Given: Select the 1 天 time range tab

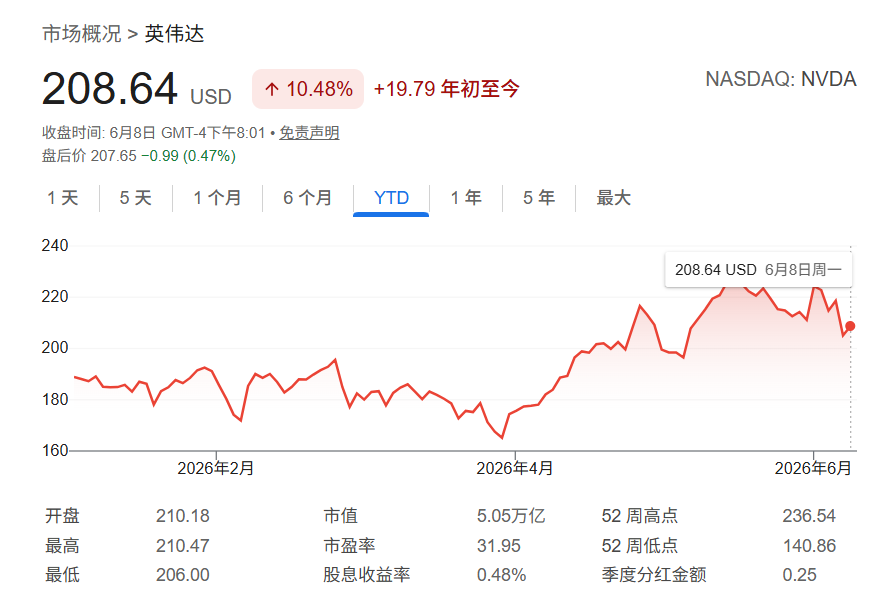Looking at the screenshot, I should click(62, 198).
